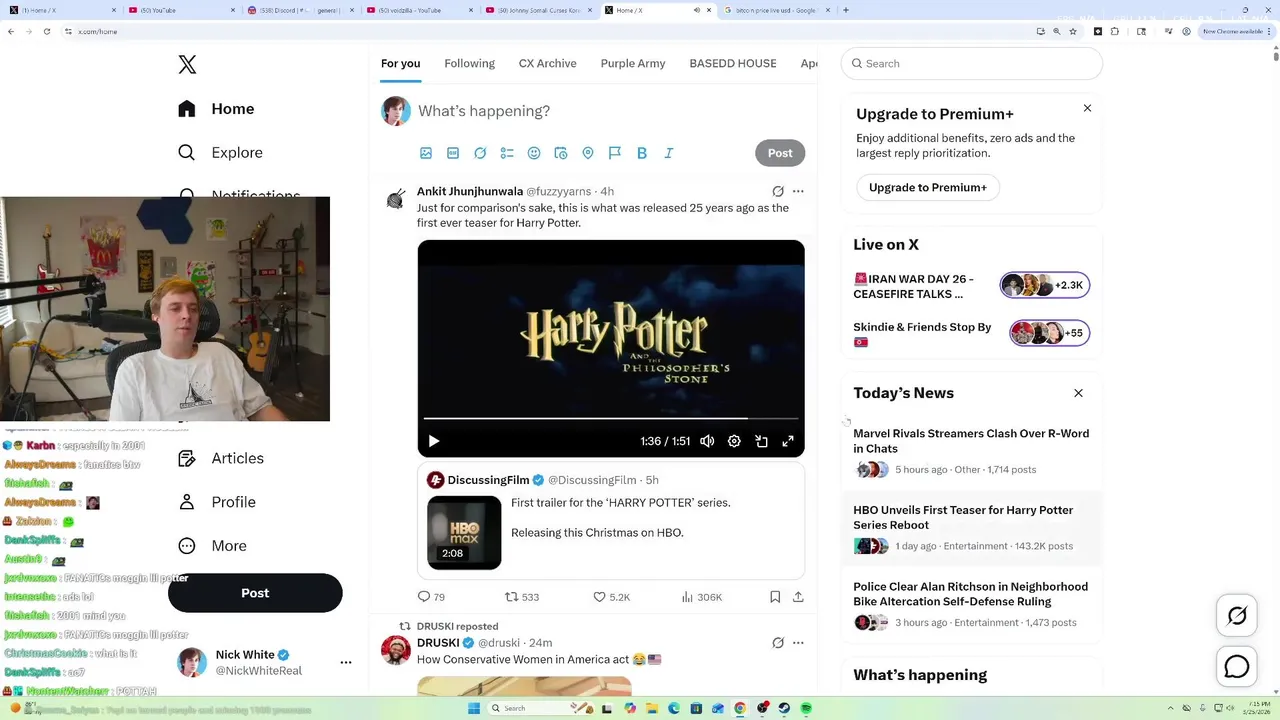Schedule the post with calendar icon
This screenshot has height=720, width=1280.
(561, 153)
